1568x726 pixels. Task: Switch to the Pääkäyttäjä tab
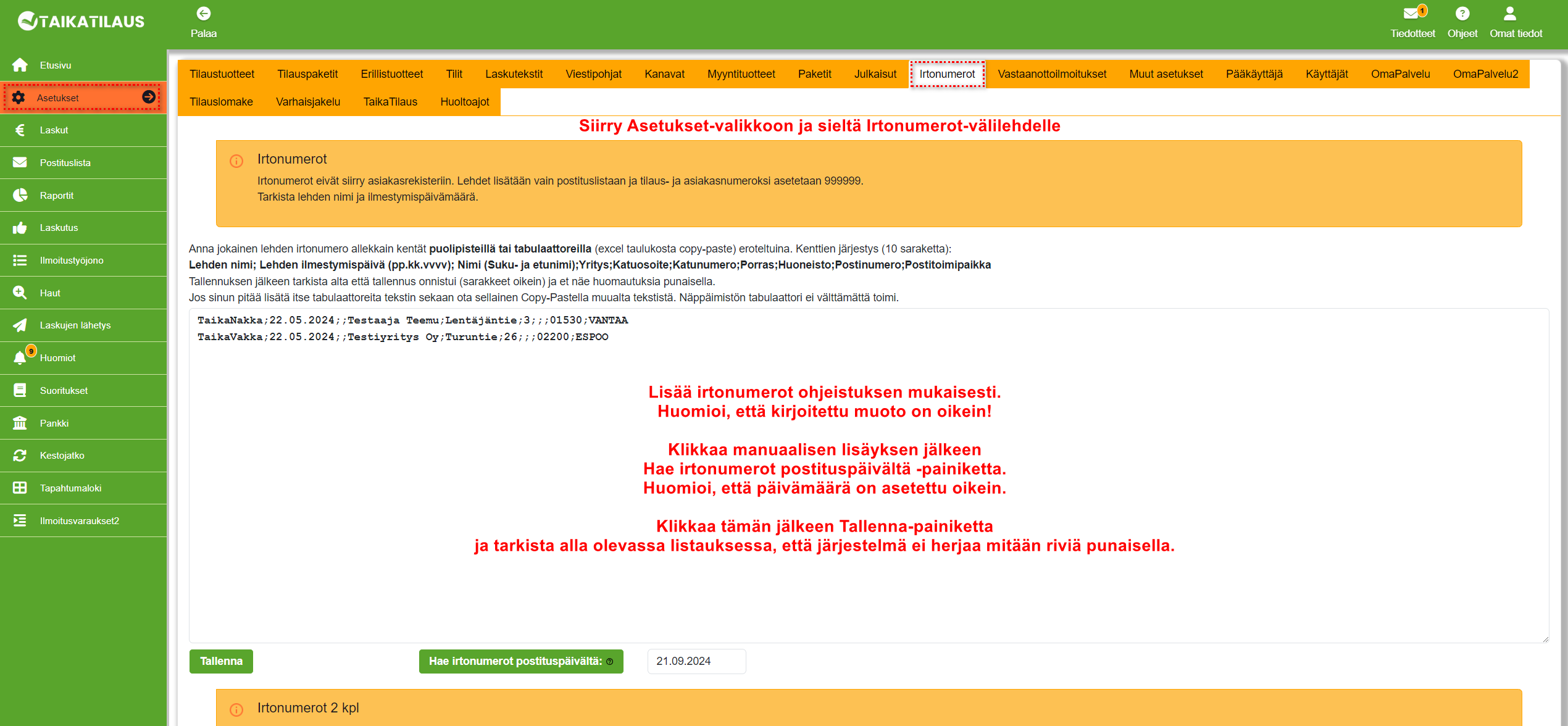tap(1254, 74)
